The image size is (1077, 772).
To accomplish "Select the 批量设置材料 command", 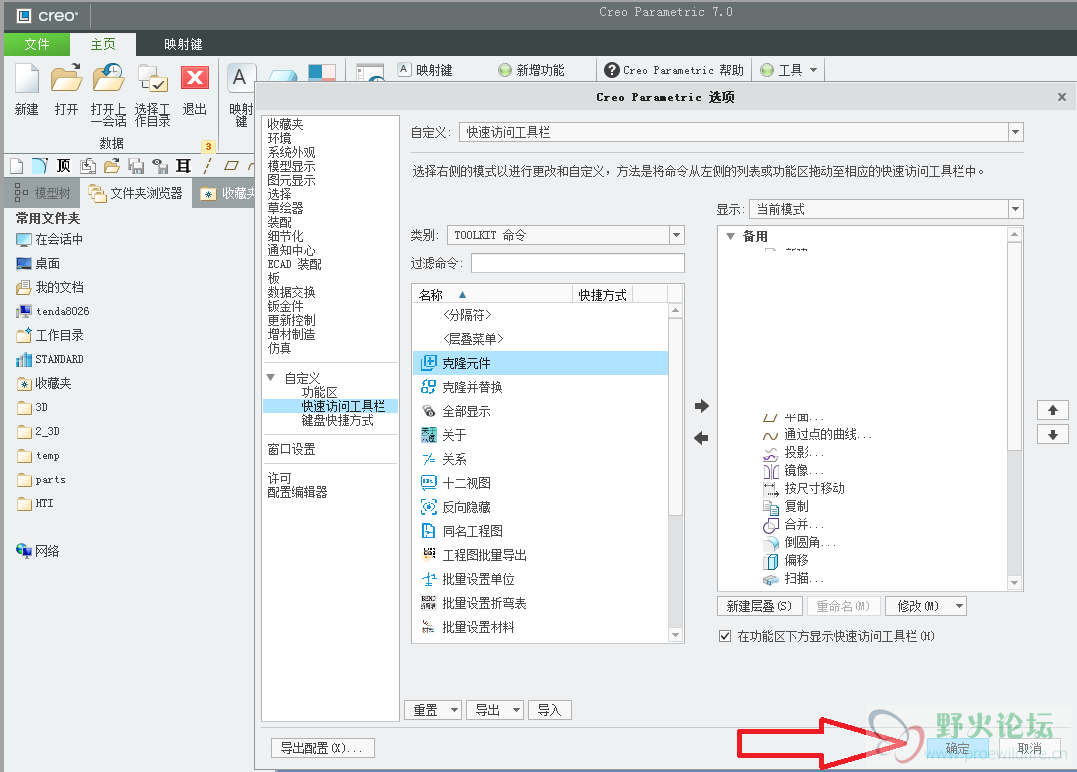I will coord(540,628).
